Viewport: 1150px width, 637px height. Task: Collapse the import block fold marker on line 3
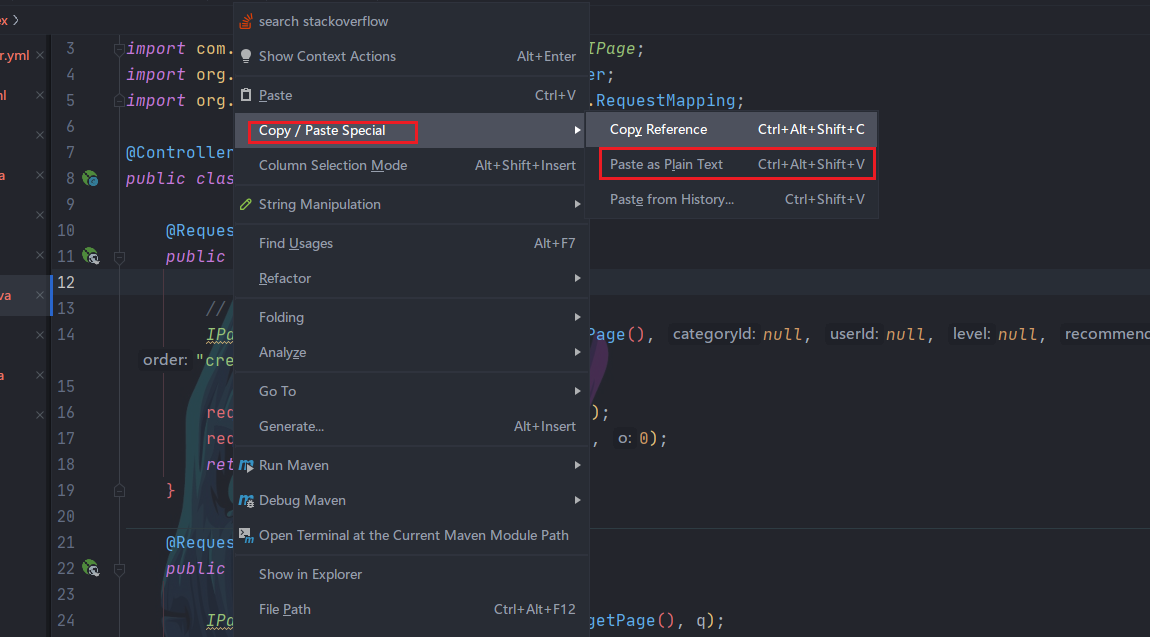tap(118, 49)
